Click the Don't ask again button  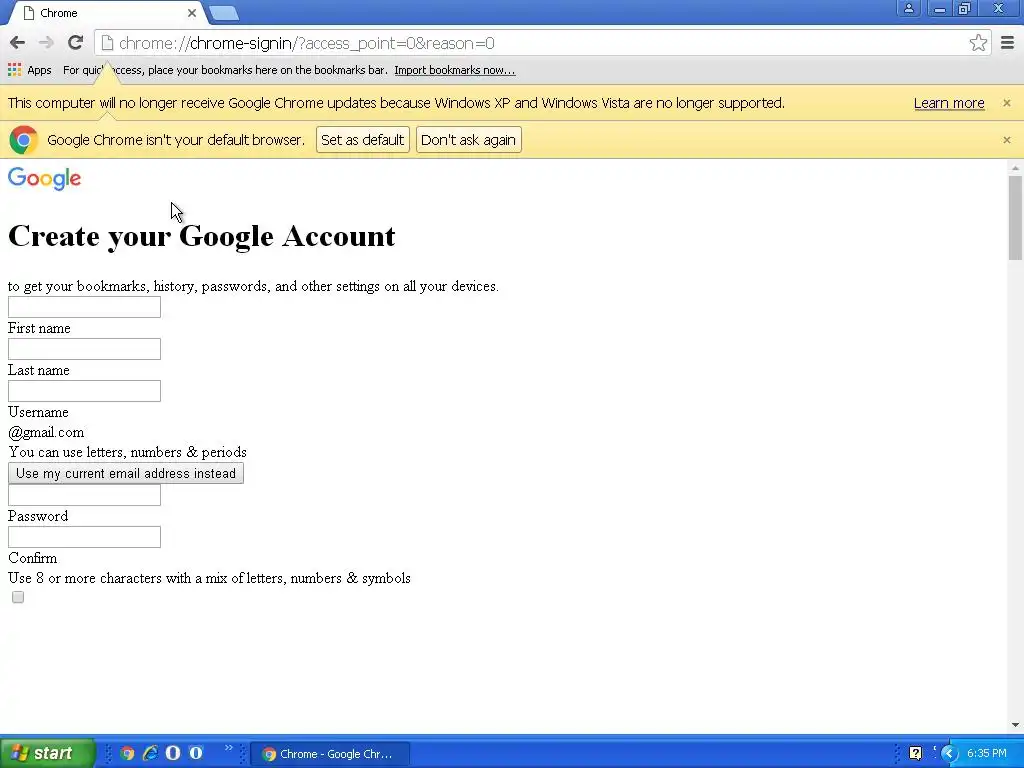pos(468,140)
